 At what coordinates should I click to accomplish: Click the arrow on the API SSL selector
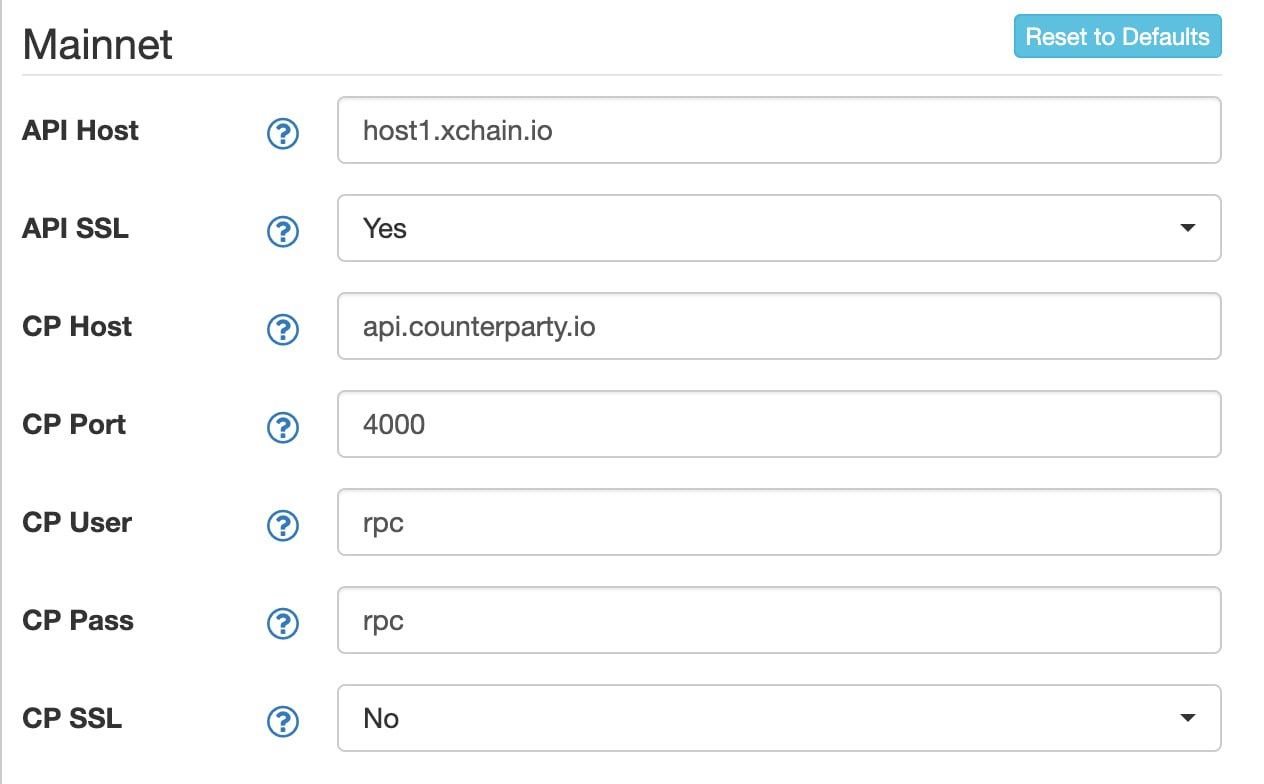1187,228
